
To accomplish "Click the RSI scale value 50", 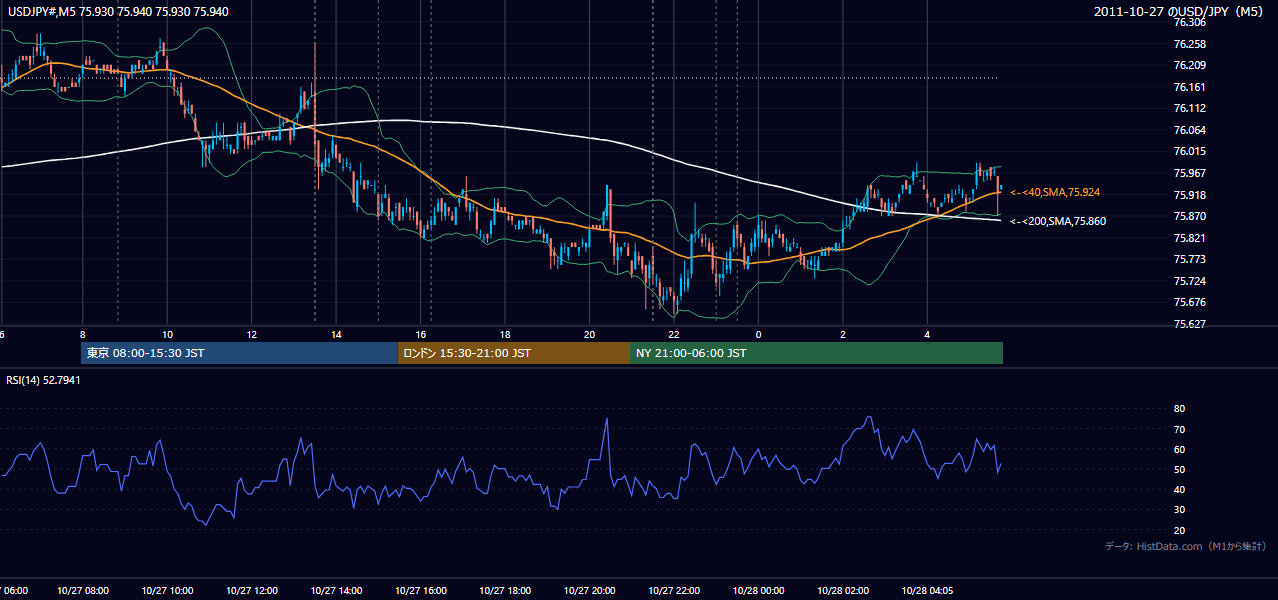I will [x=1179, y=469].
